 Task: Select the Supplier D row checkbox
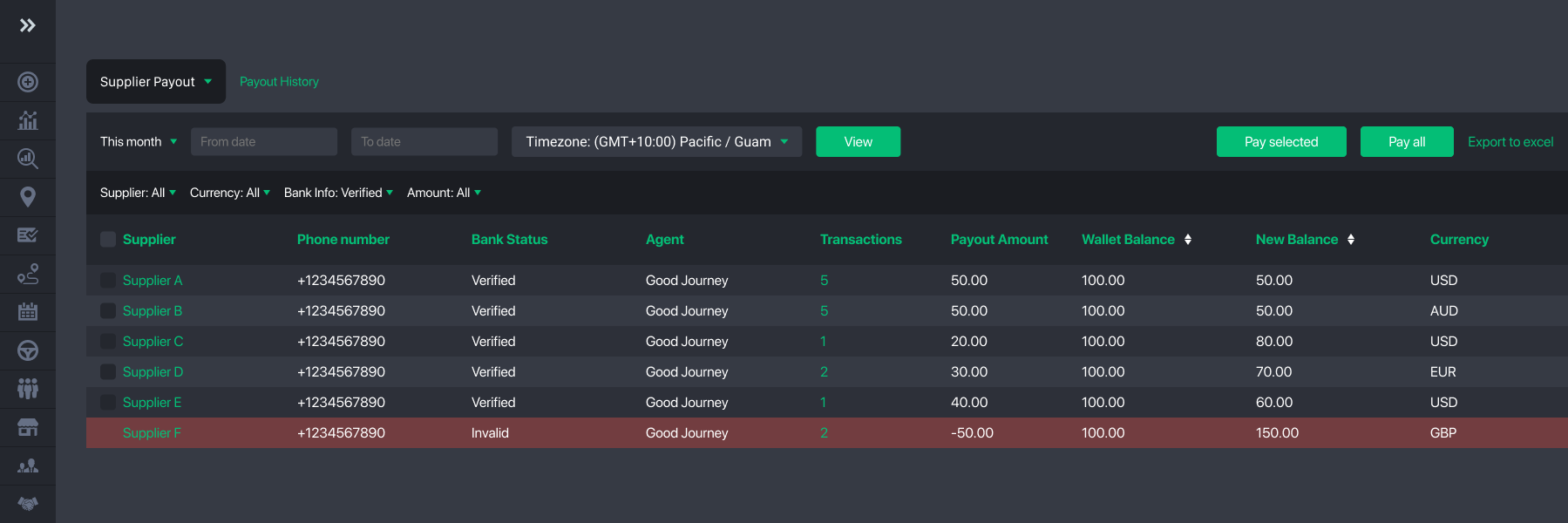point(108,372)
